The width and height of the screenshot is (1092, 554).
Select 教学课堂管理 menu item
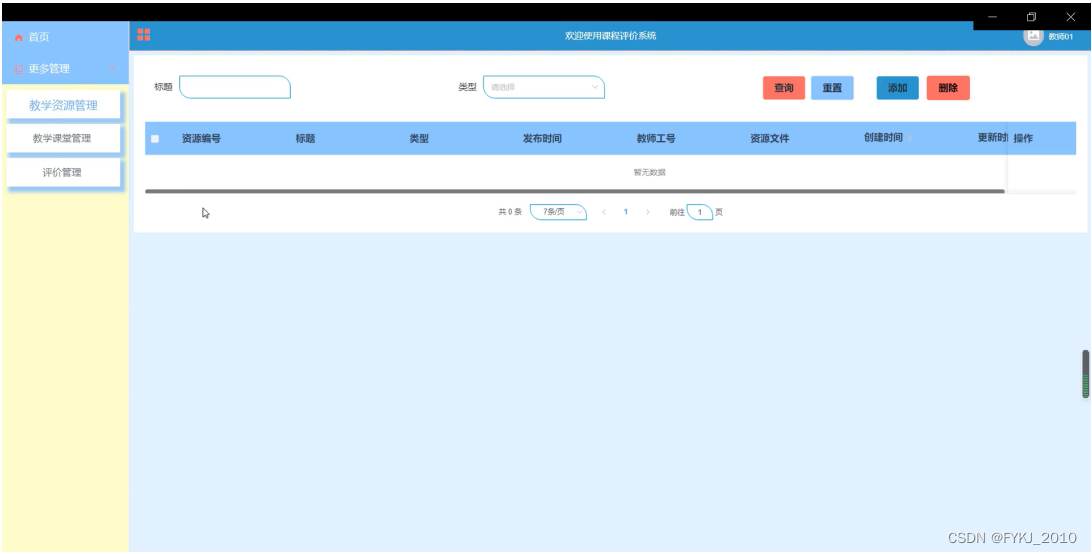[x=63, y=139]
